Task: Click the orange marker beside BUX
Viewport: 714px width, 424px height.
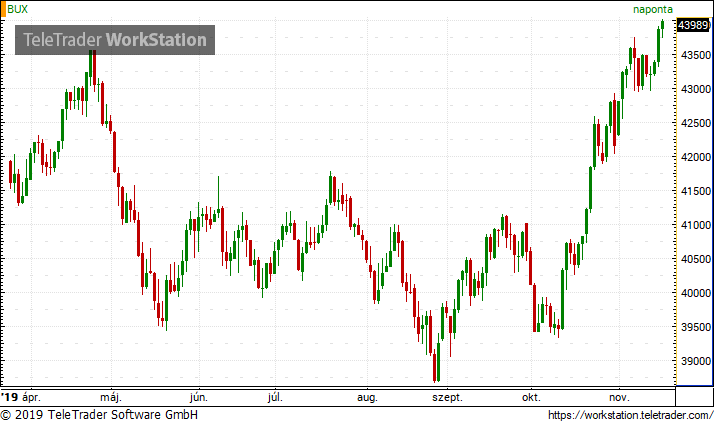Action: coord(3,9)
